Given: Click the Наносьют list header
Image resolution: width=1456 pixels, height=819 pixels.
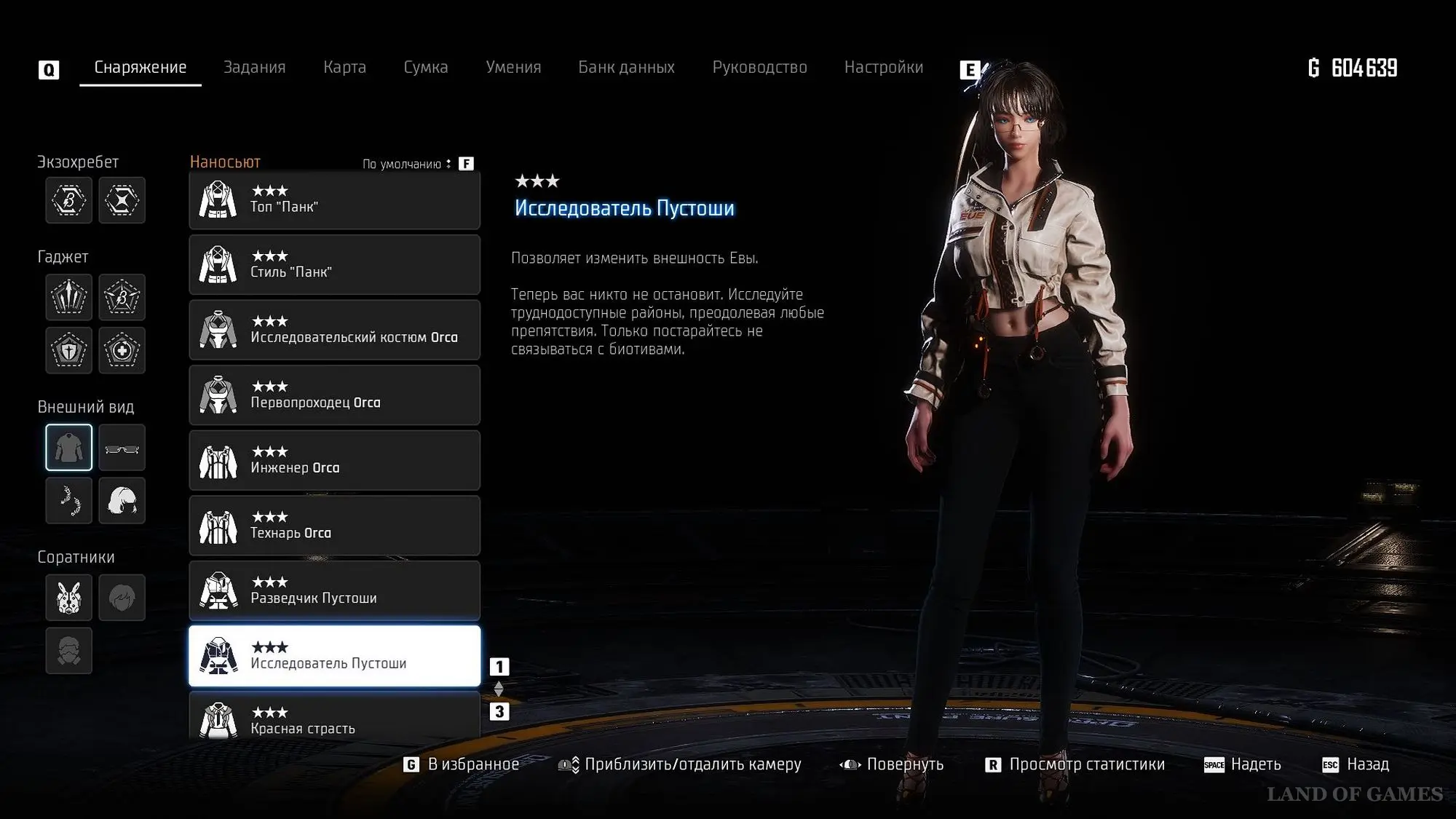Looking at the screenshot, I should tap(225, 162).
